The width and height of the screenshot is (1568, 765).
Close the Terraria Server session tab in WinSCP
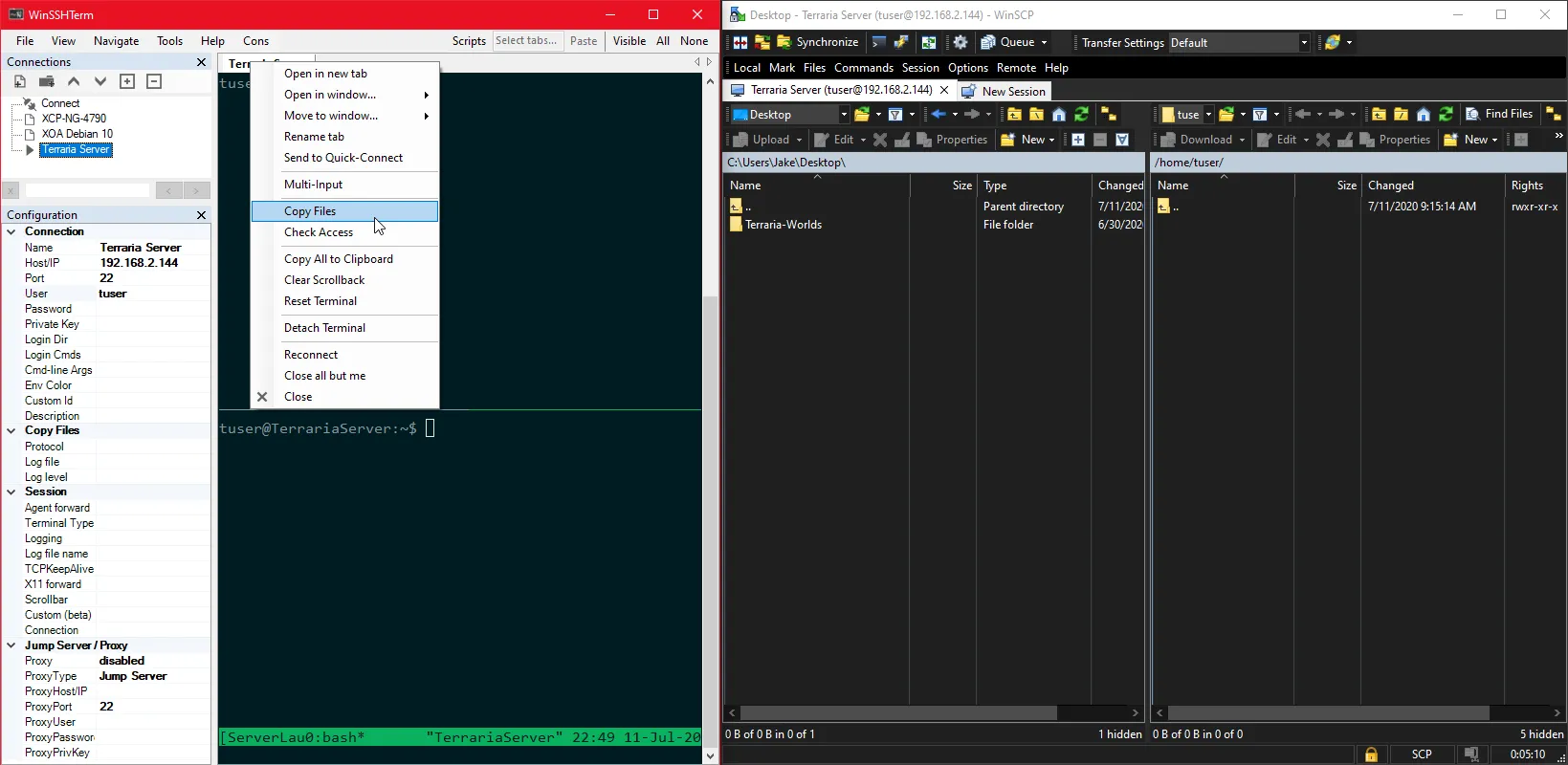click(944, 90)
